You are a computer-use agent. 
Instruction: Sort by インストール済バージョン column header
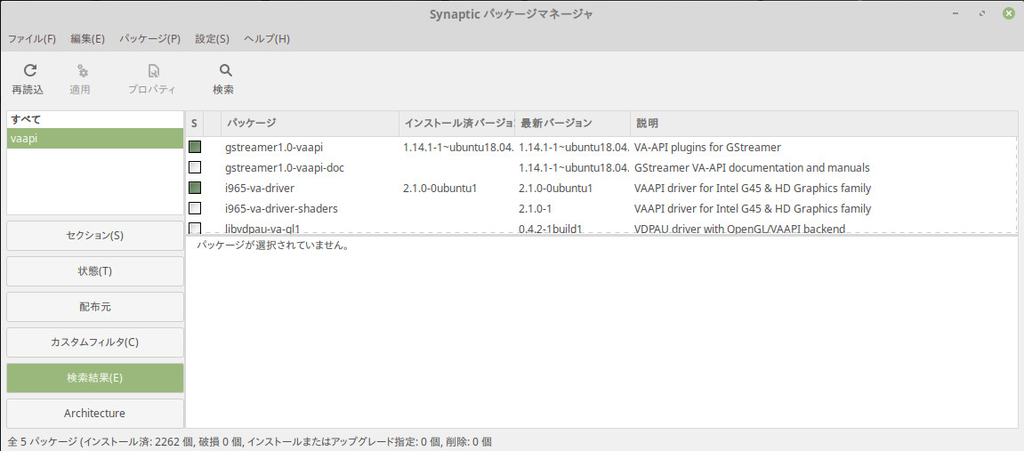[x=457, y=123]
